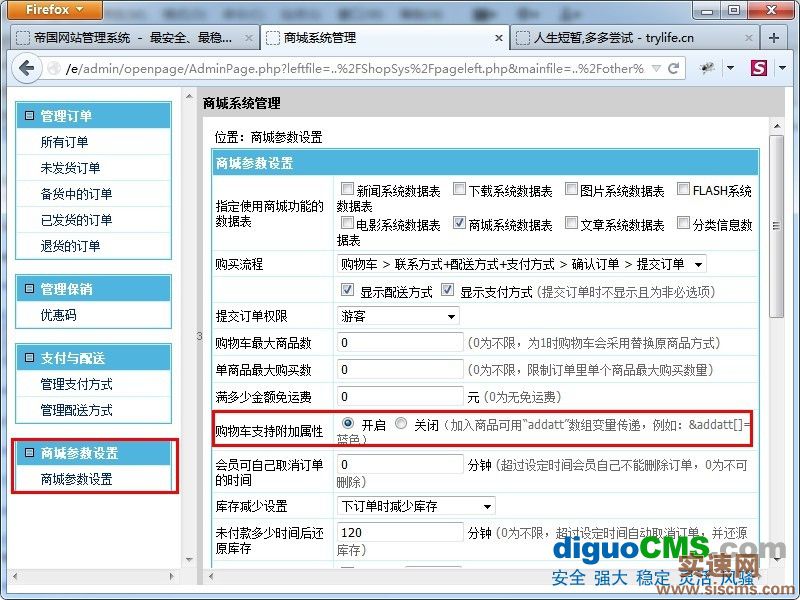
Task: Collapse the 商城参数设置 sidebar section
Action: click(29, 453)
